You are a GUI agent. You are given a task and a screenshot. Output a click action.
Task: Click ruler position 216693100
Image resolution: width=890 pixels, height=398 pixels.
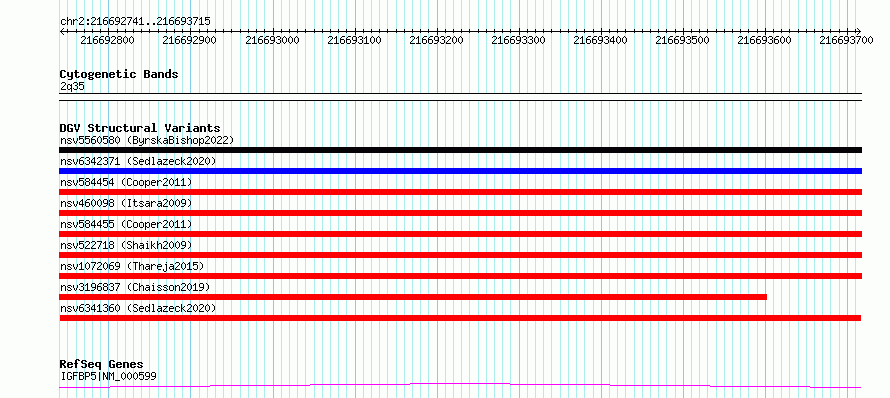(x=355, y=40)
